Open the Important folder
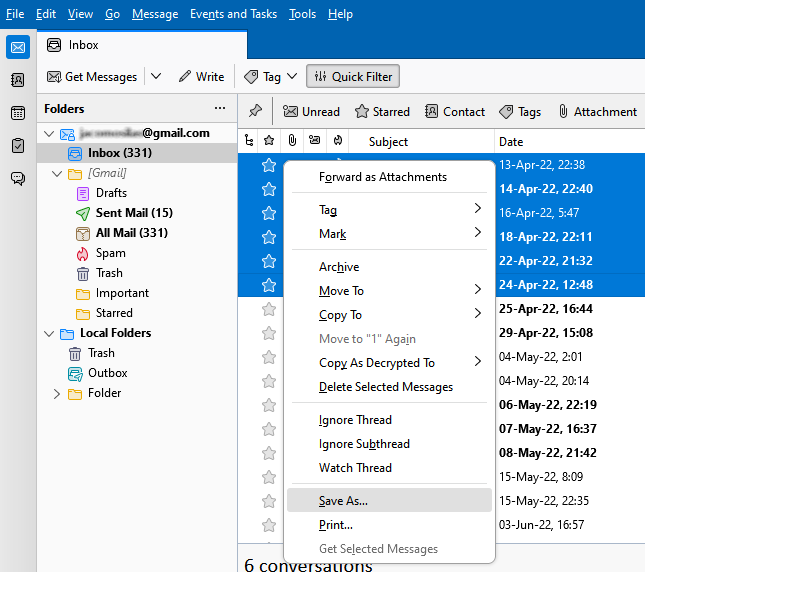800x600 pixels. (122, 293)
